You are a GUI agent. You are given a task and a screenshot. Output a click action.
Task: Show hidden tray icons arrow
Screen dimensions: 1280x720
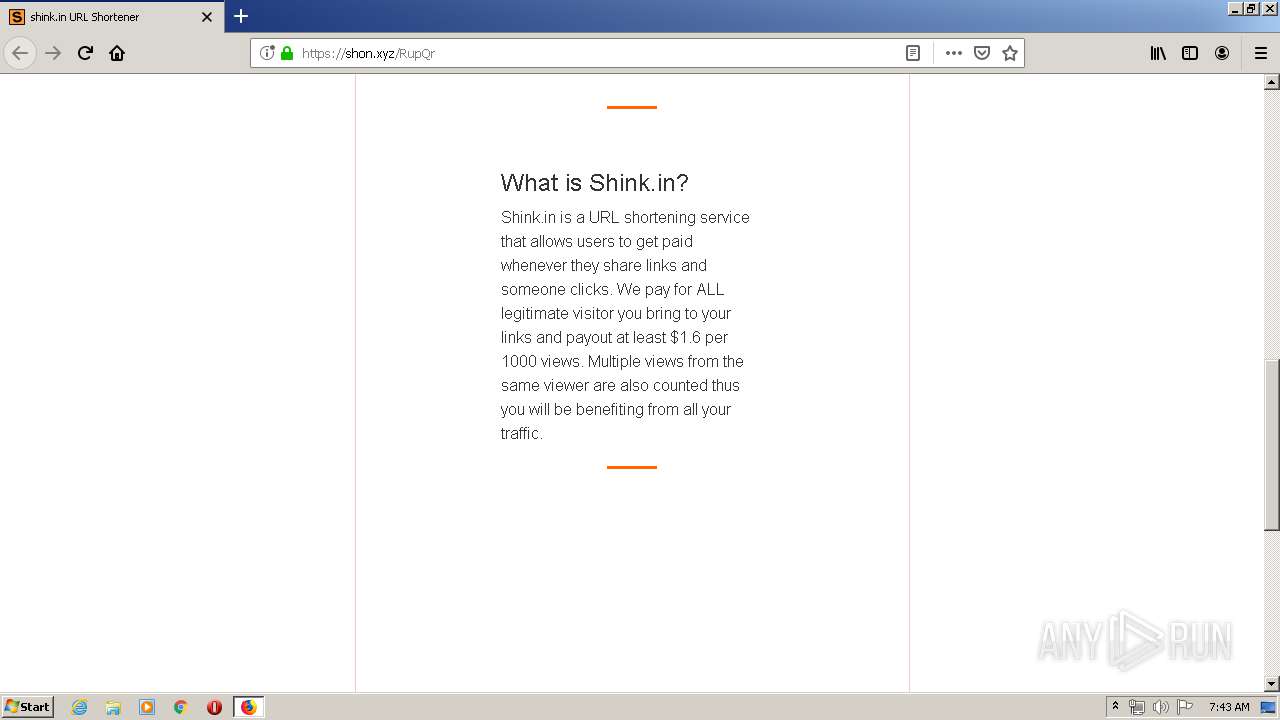[x=1115, y=706]
